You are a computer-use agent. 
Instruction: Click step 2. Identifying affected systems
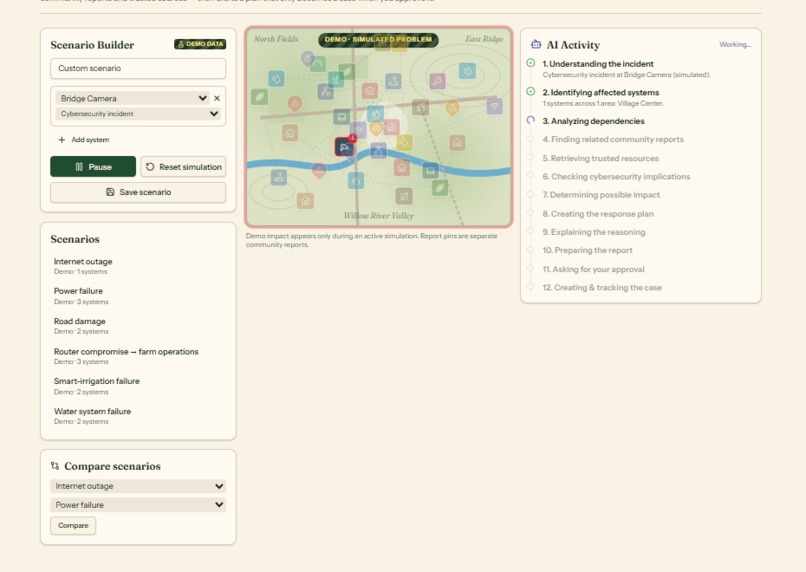[x=600, y=93]
